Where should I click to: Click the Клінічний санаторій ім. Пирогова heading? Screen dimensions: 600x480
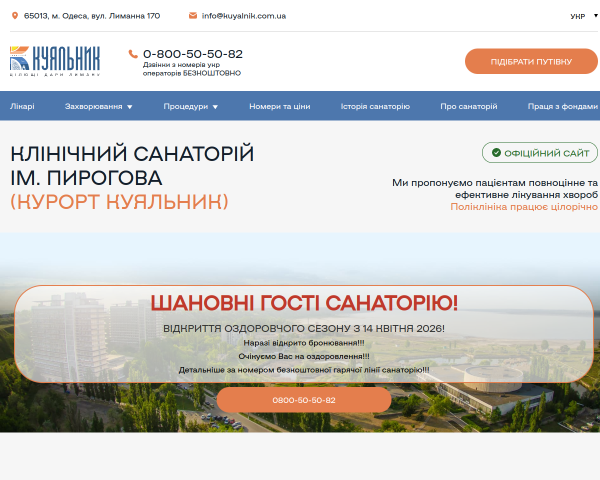(x=132, y=165)
